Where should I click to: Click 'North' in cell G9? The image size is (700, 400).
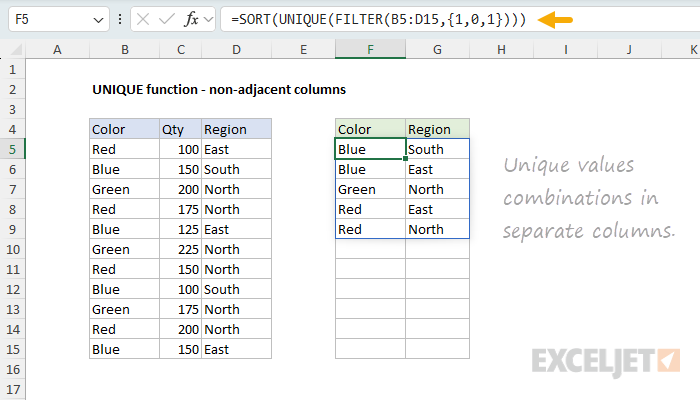438,229
